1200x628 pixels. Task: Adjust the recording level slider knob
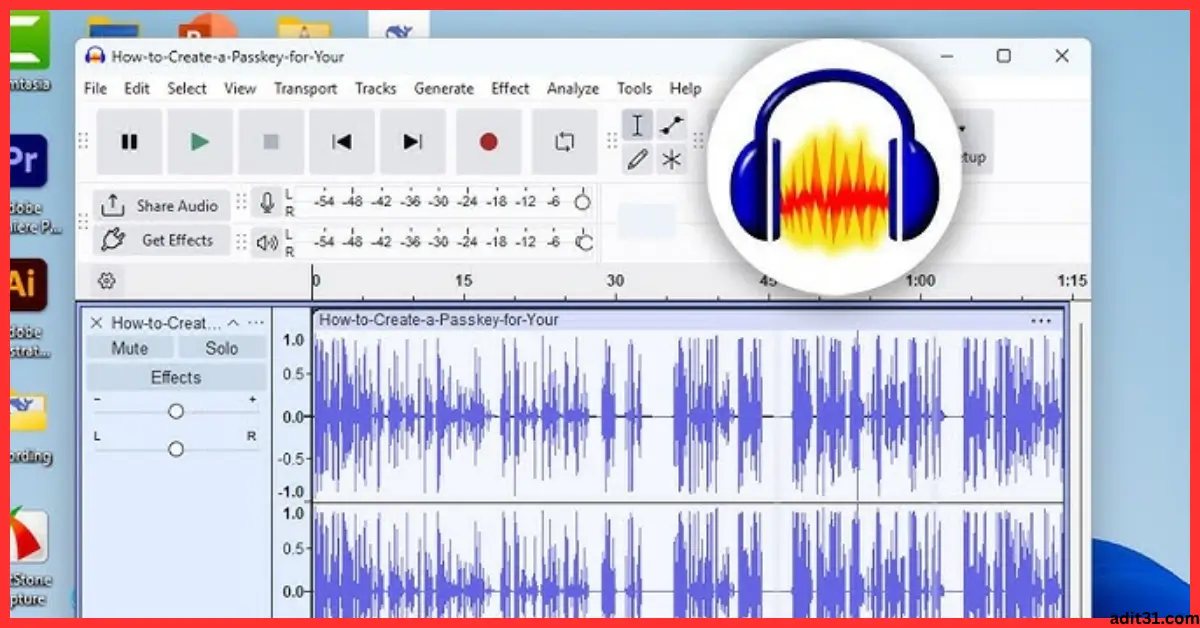(x=583, y=203)
